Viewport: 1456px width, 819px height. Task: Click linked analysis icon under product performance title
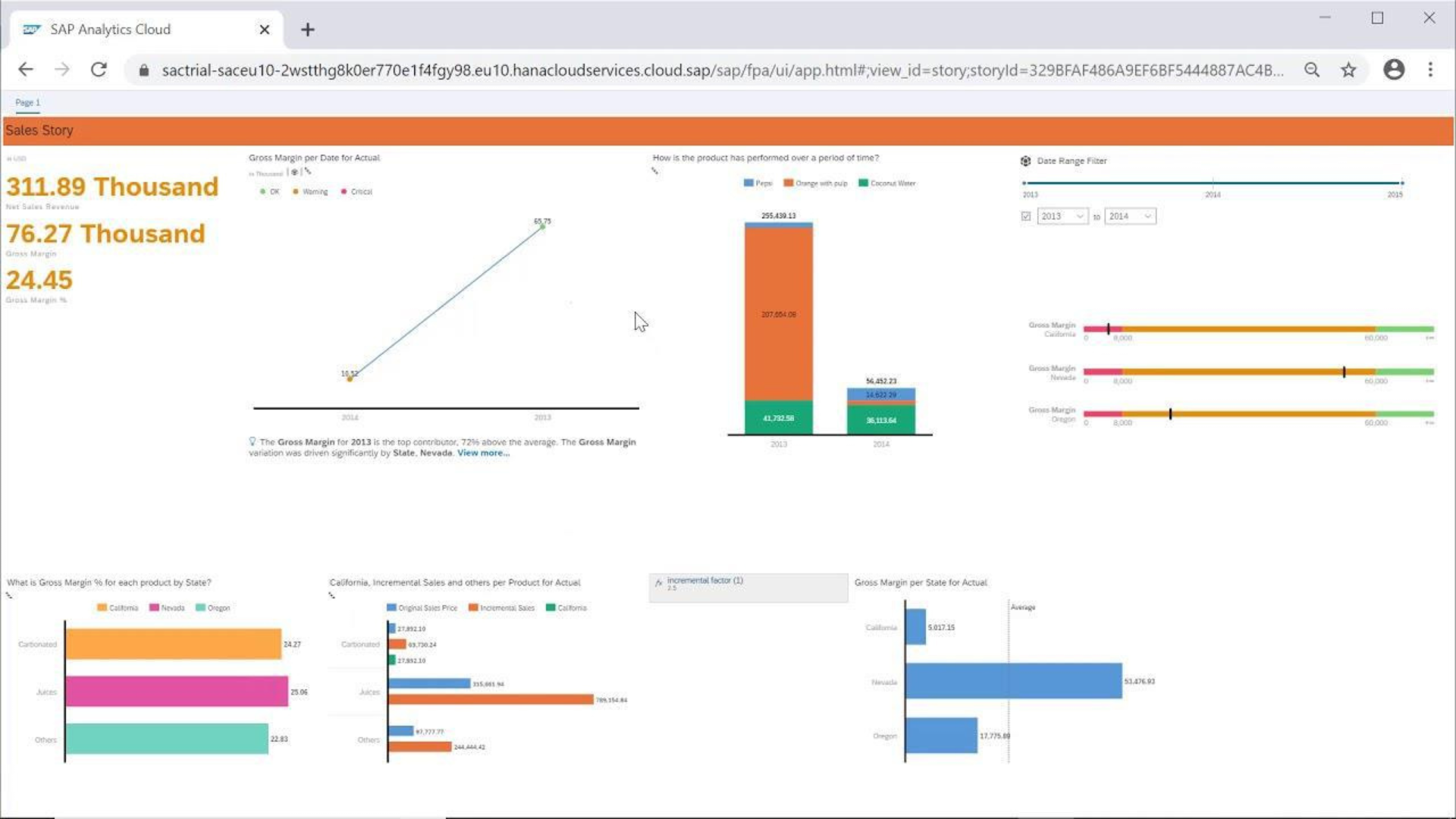[654, 171]
